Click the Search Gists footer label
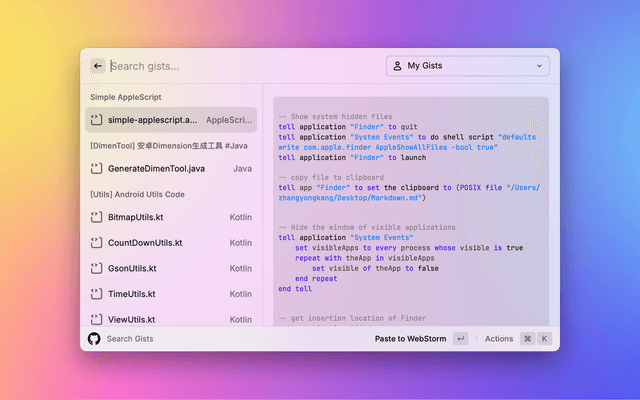640x400 pixels. [x=130, y=339]
